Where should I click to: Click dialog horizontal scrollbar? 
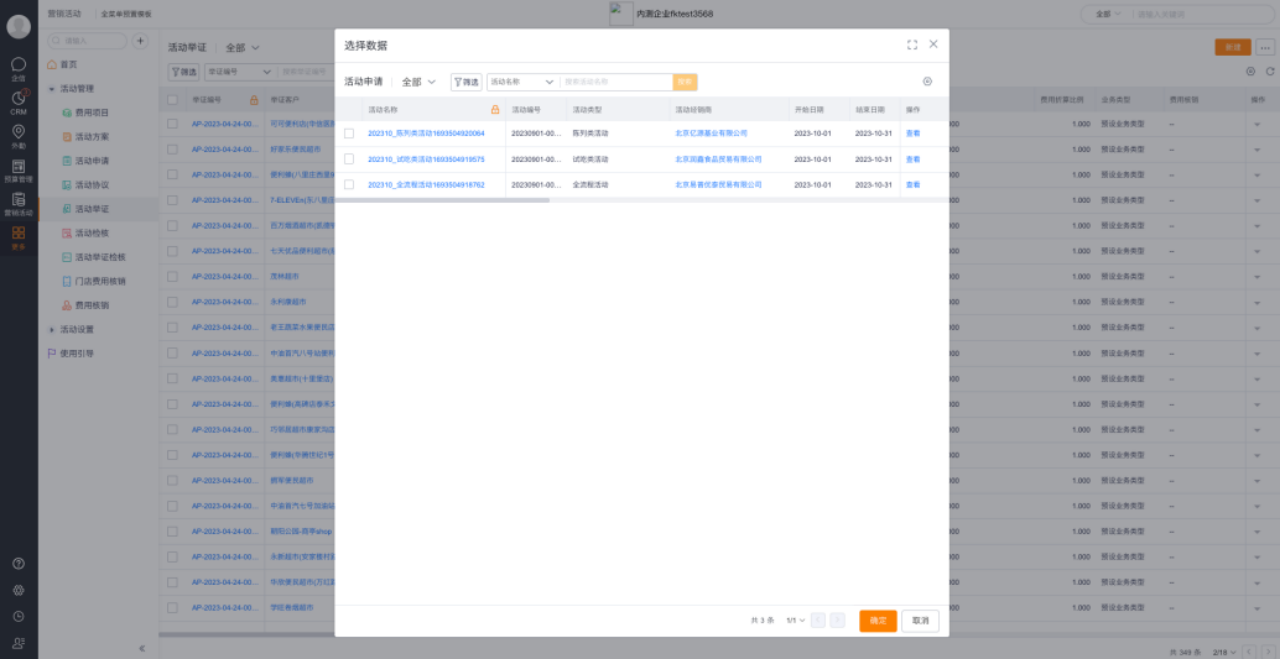click(x=442, y=200)
